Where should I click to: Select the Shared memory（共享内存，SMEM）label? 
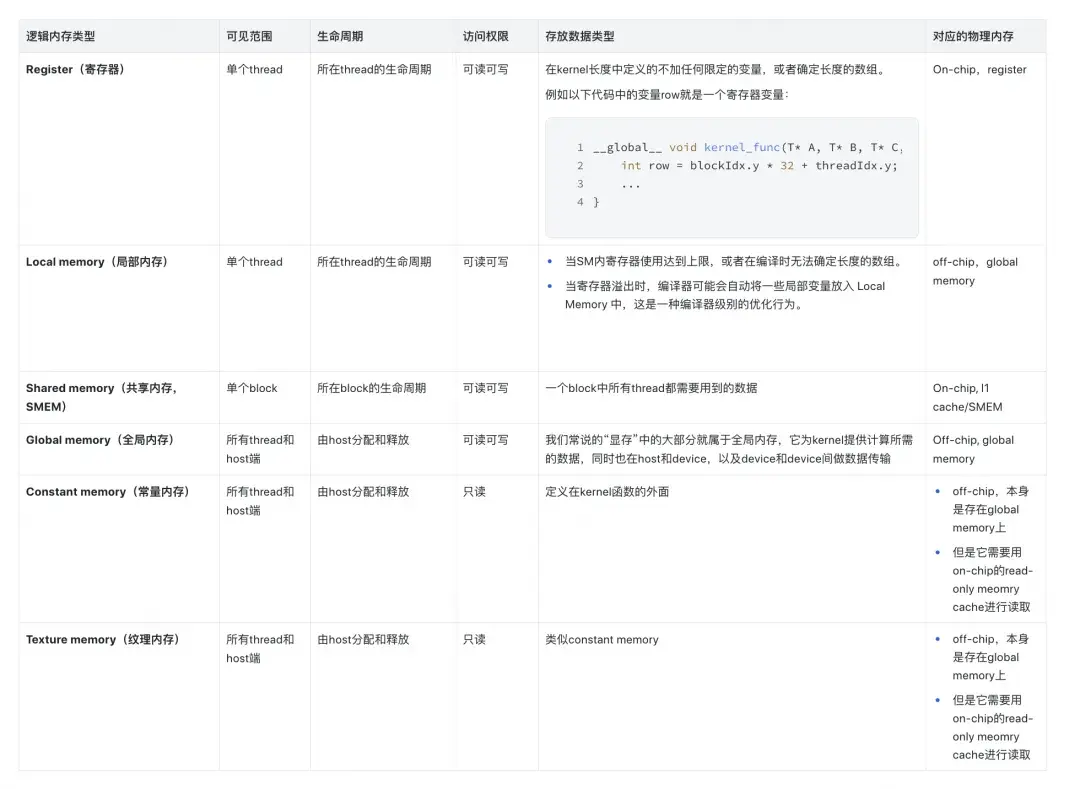pos(102,397)
